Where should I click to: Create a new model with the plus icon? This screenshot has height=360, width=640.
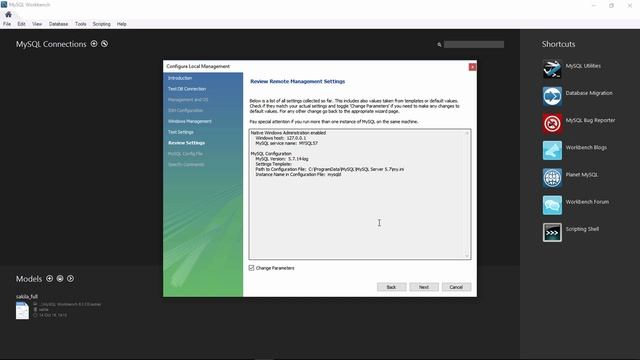point(49,278)
